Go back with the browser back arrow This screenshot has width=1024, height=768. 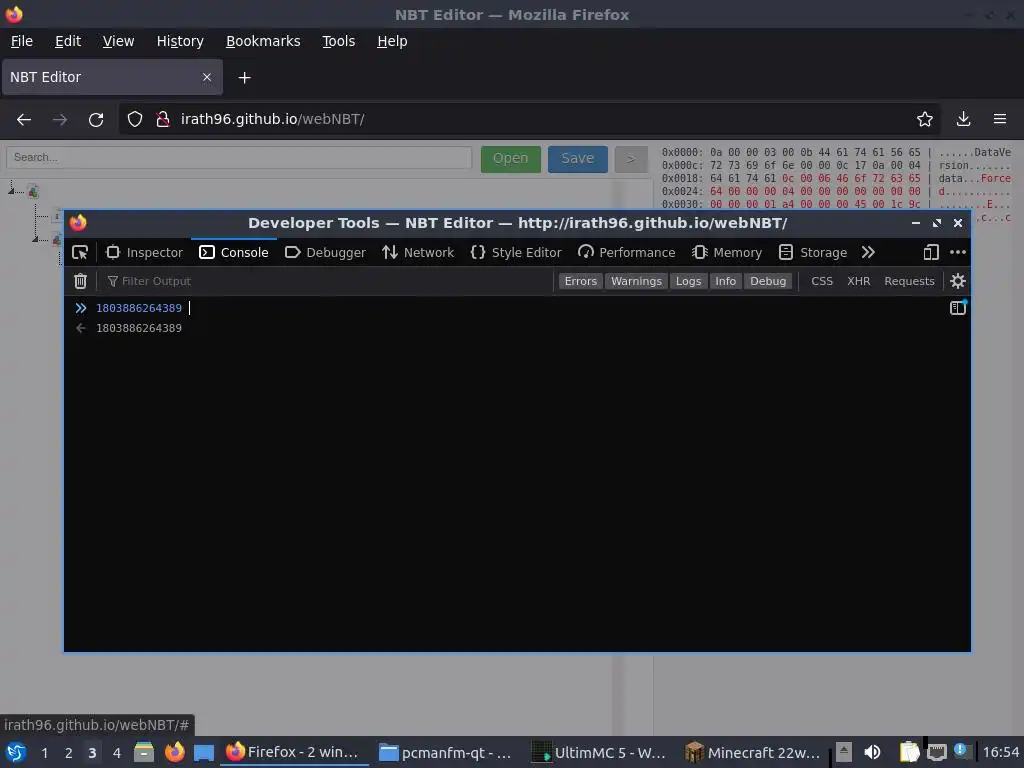point(24,120)
